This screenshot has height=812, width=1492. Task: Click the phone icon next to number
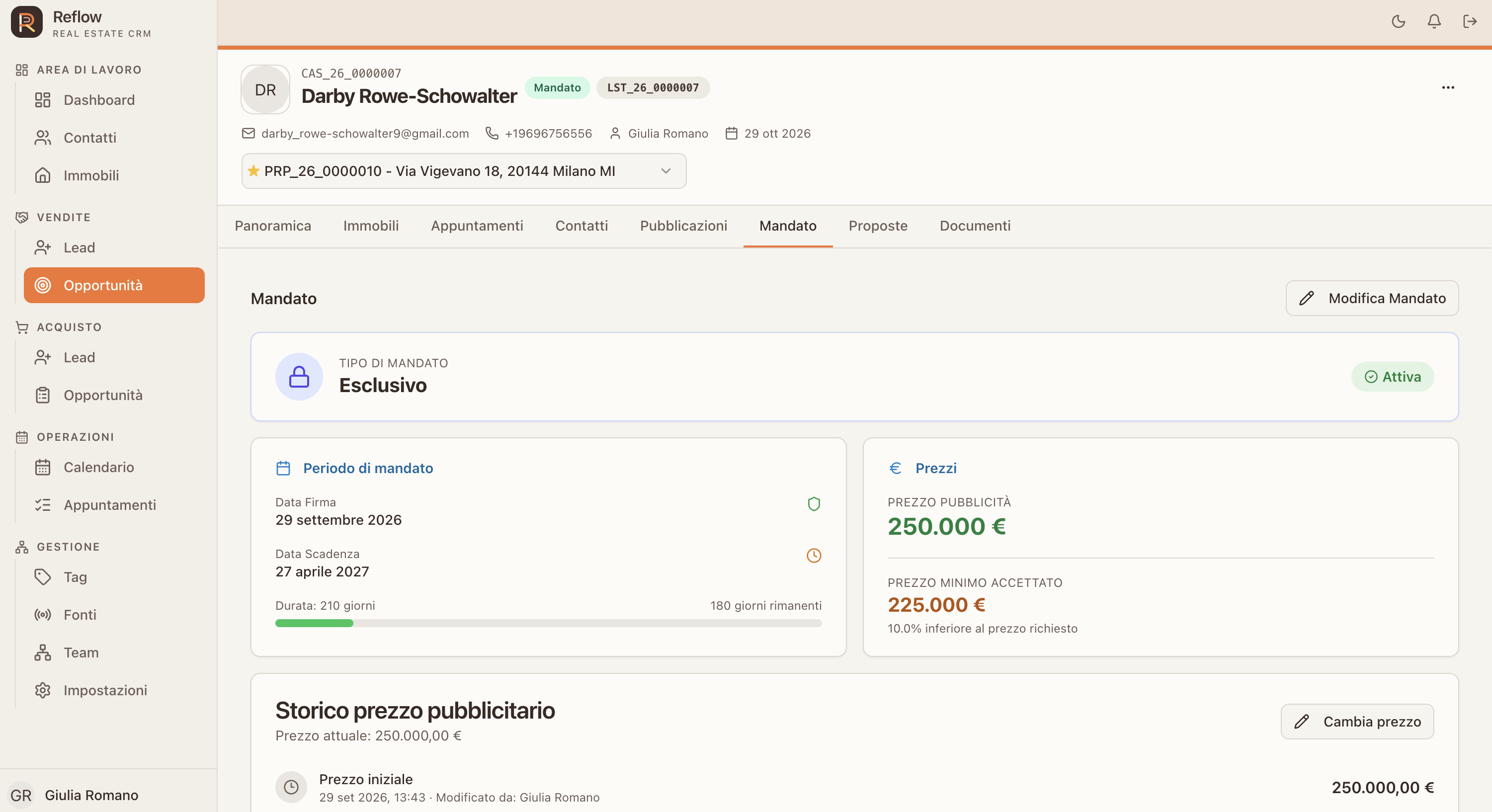click(492, 133)
